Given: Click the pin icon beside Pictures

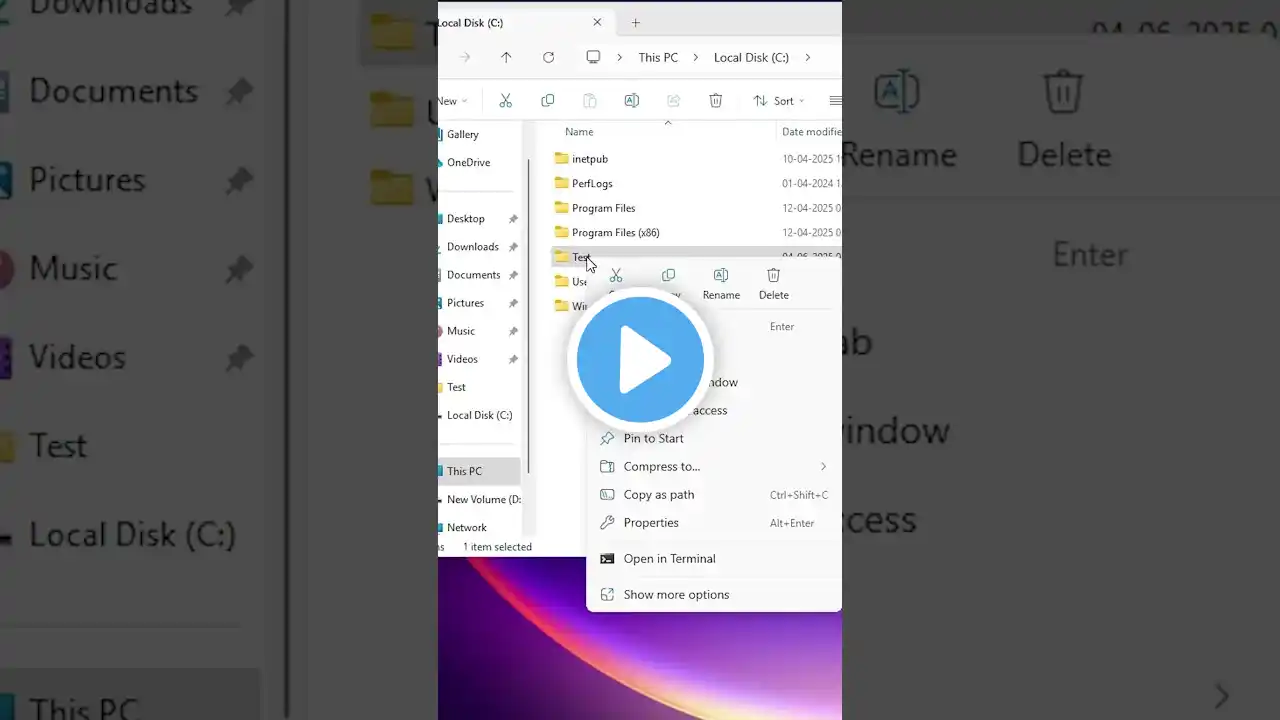Looking at the screenshot, I should click(x=513, y=303).
